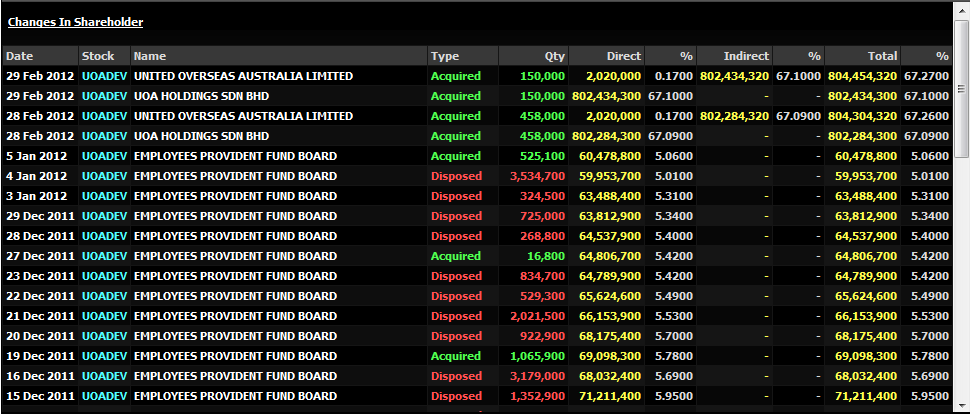Screen dimensions: 970x414
Task: Sort by the Total column header
Action: 863,56
